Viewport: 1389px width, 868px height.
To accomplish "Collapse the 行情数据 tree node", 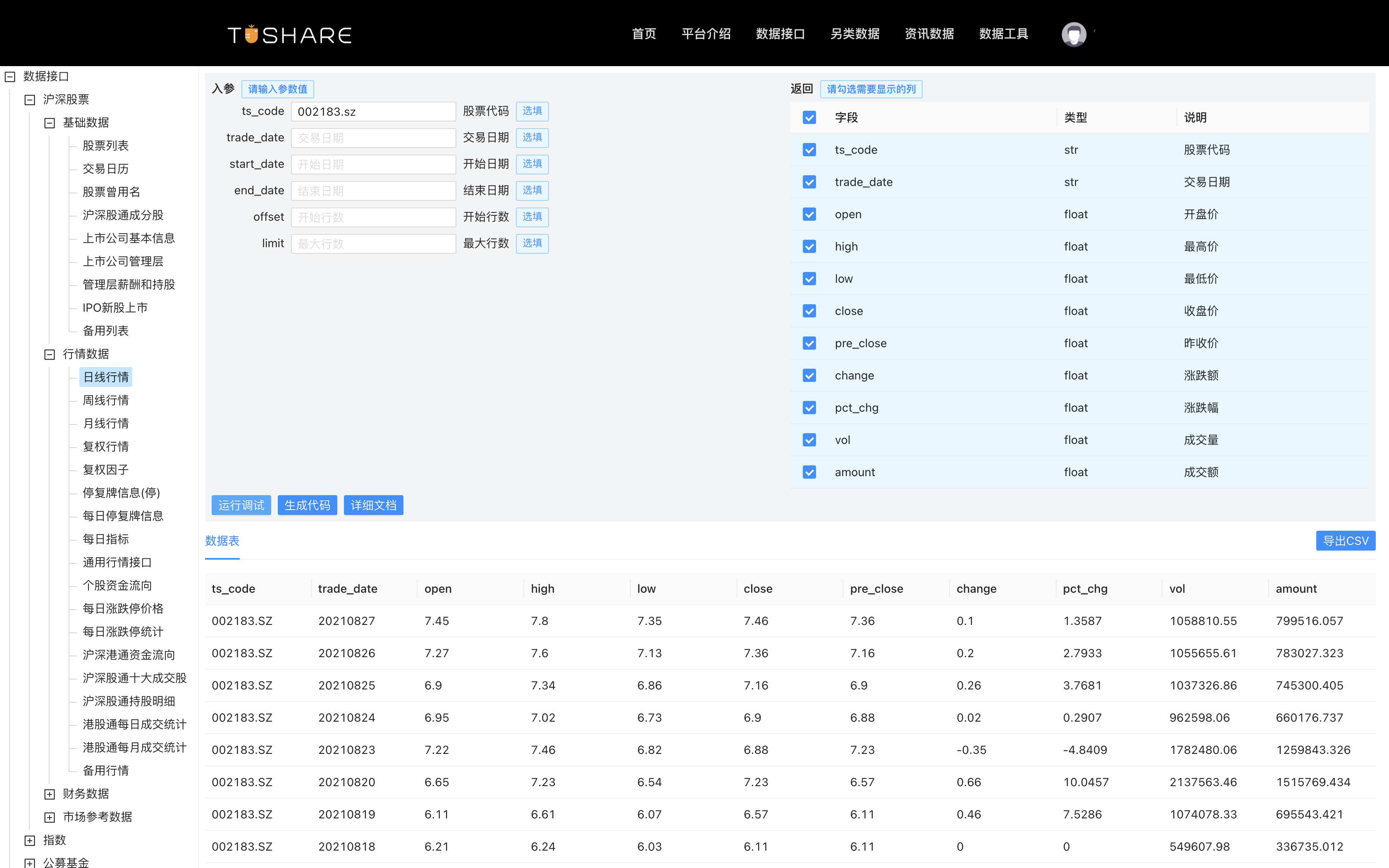I will (49, 354).
